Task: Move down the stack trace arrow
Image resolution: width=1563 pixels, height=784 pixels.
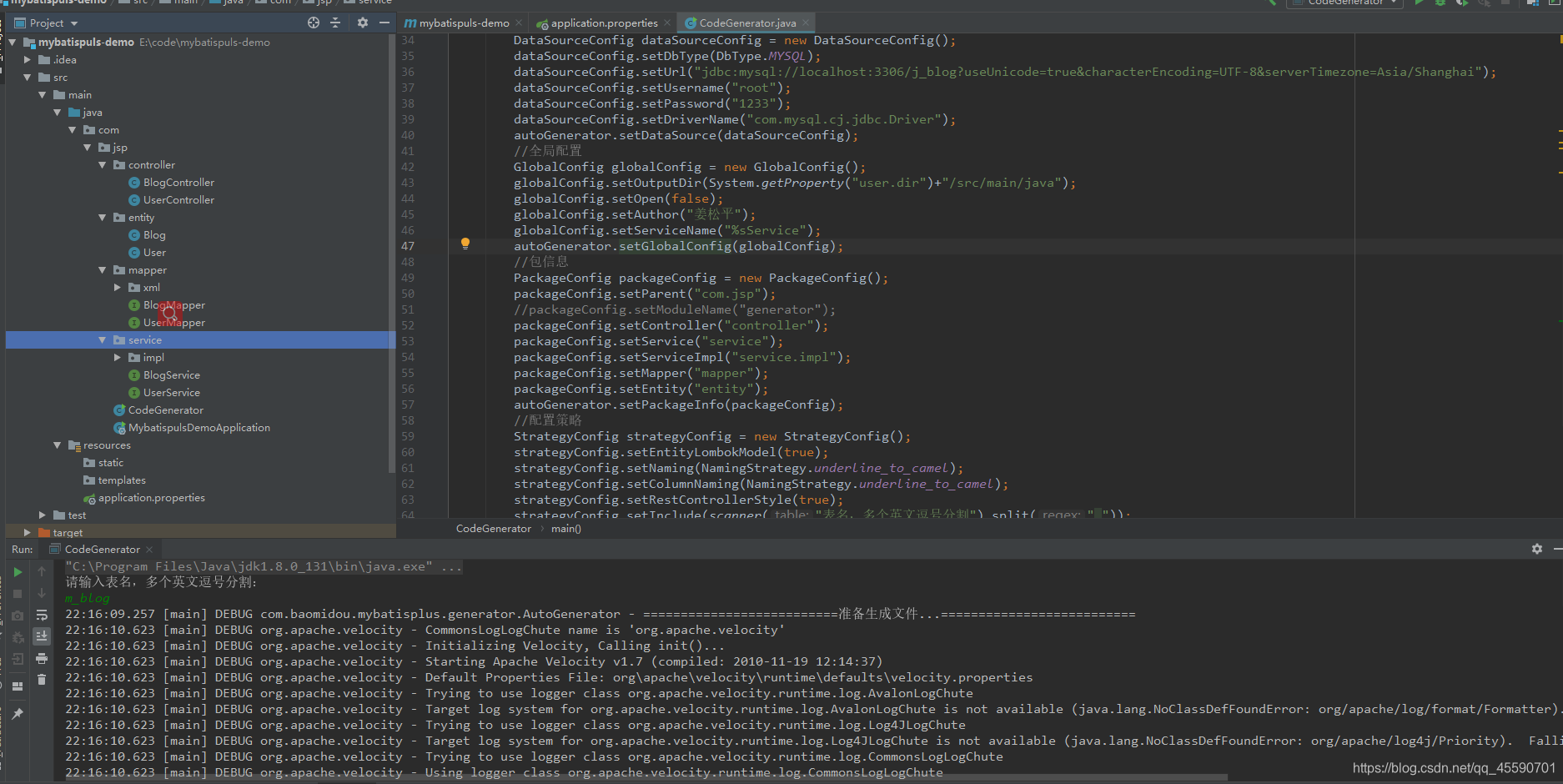Action: click(42, 593)
